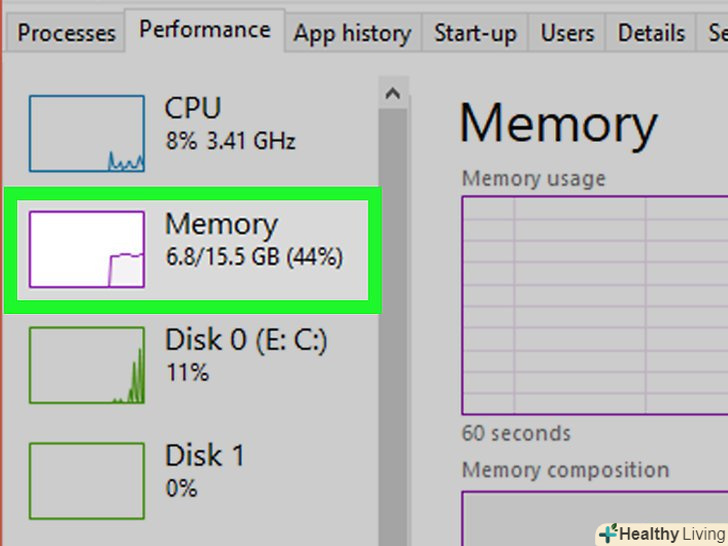Open the Disk 1 0% entry
728x546 pixels.
(x=205, y=471)
